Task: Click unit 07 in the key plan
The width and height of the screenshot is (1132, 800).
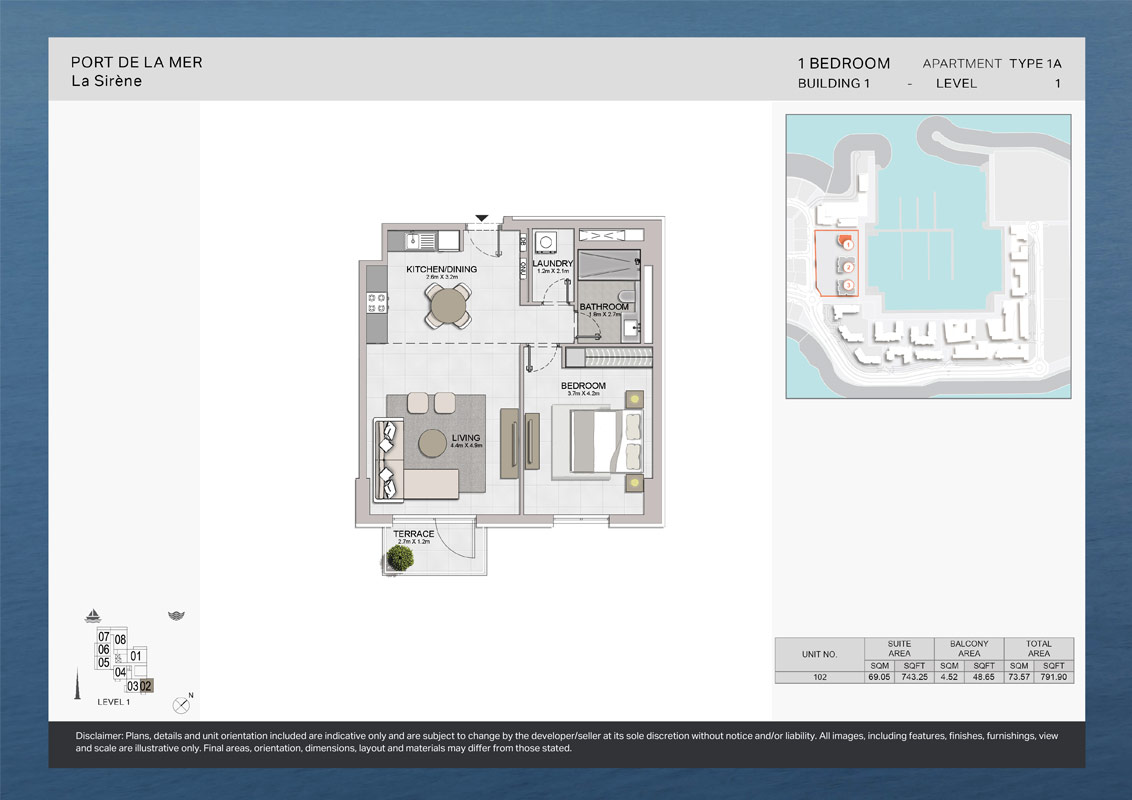Action: pos(103,637)
